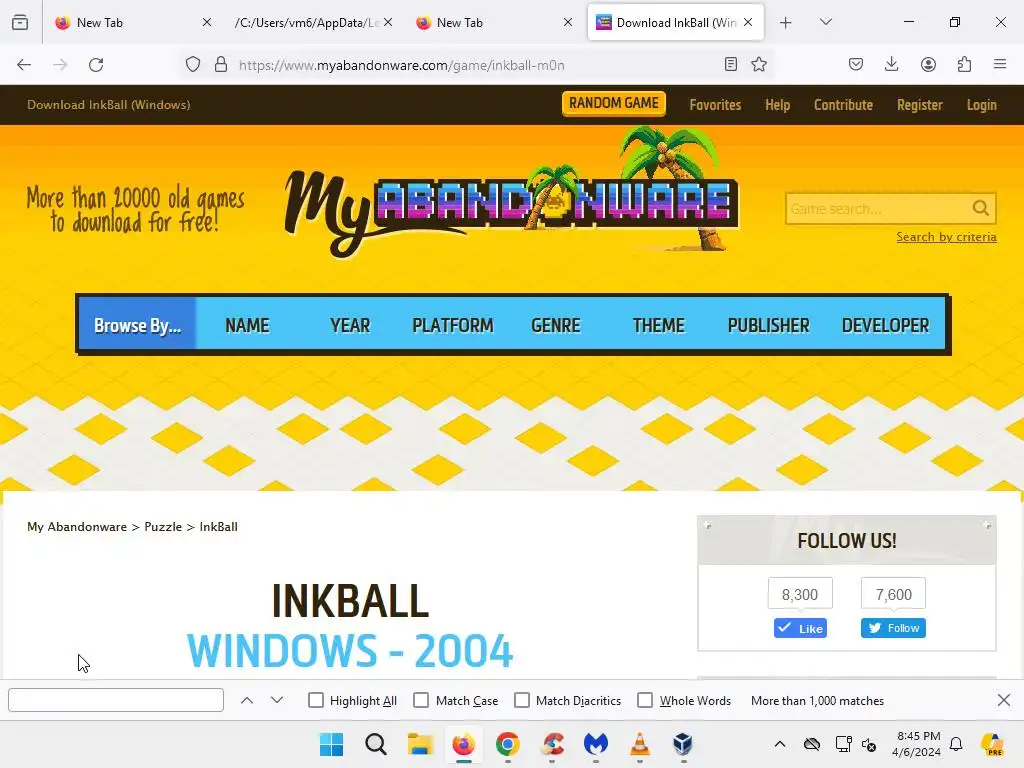Browse games by DEVELOPER
This screenshot has width=1024, height=768.
pos(885,325)
